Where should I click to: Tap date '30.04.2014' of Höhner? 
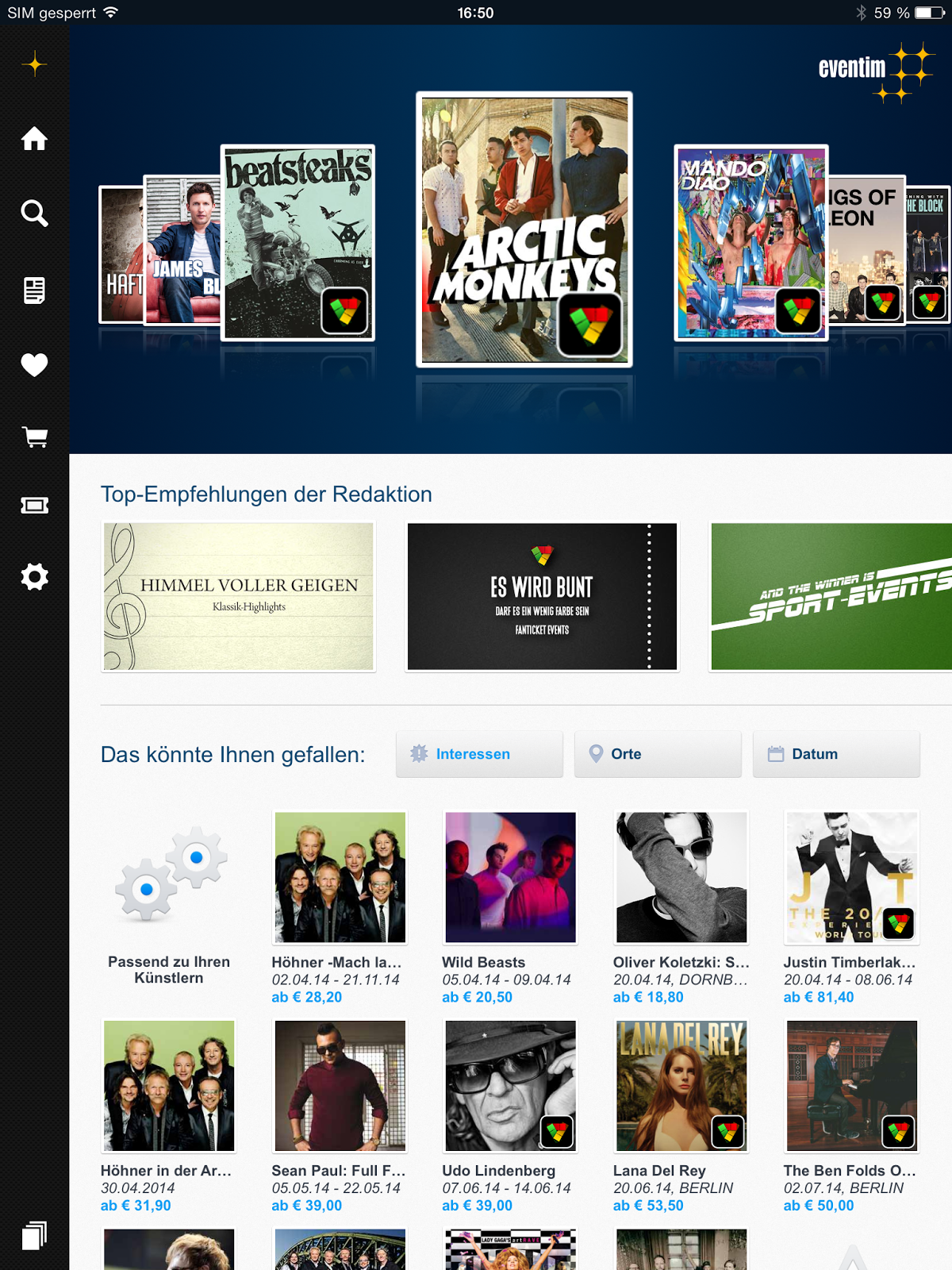point(138,1188)
